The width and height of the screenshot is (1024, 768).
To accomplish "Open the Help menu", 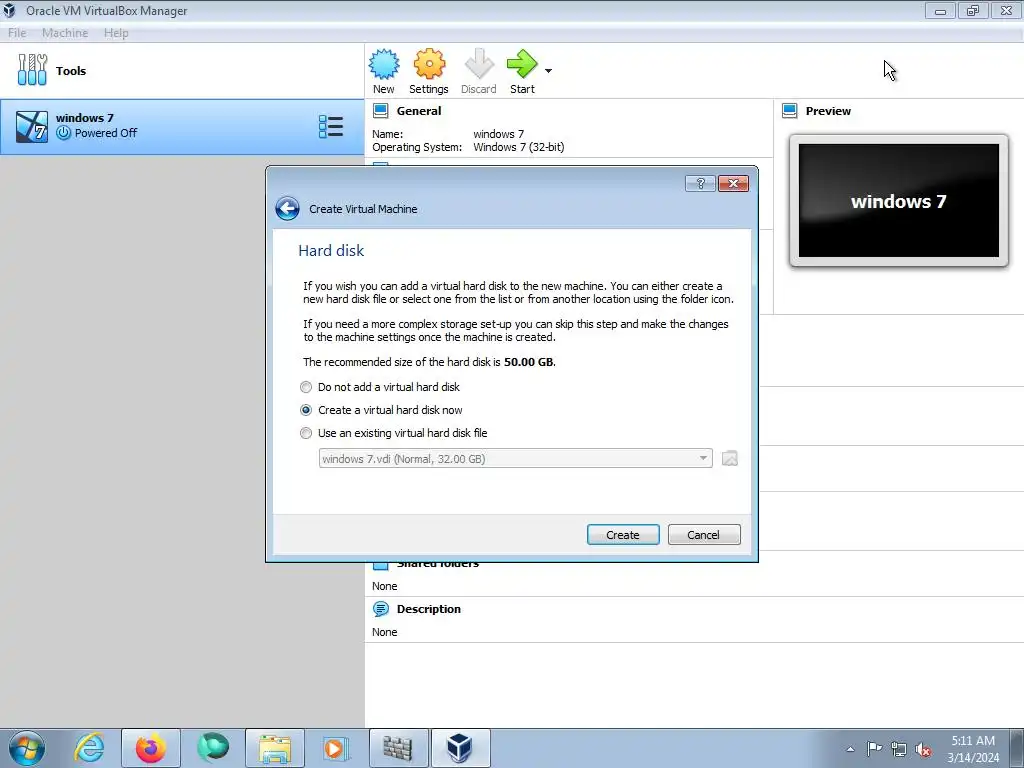I will point(116,33).
